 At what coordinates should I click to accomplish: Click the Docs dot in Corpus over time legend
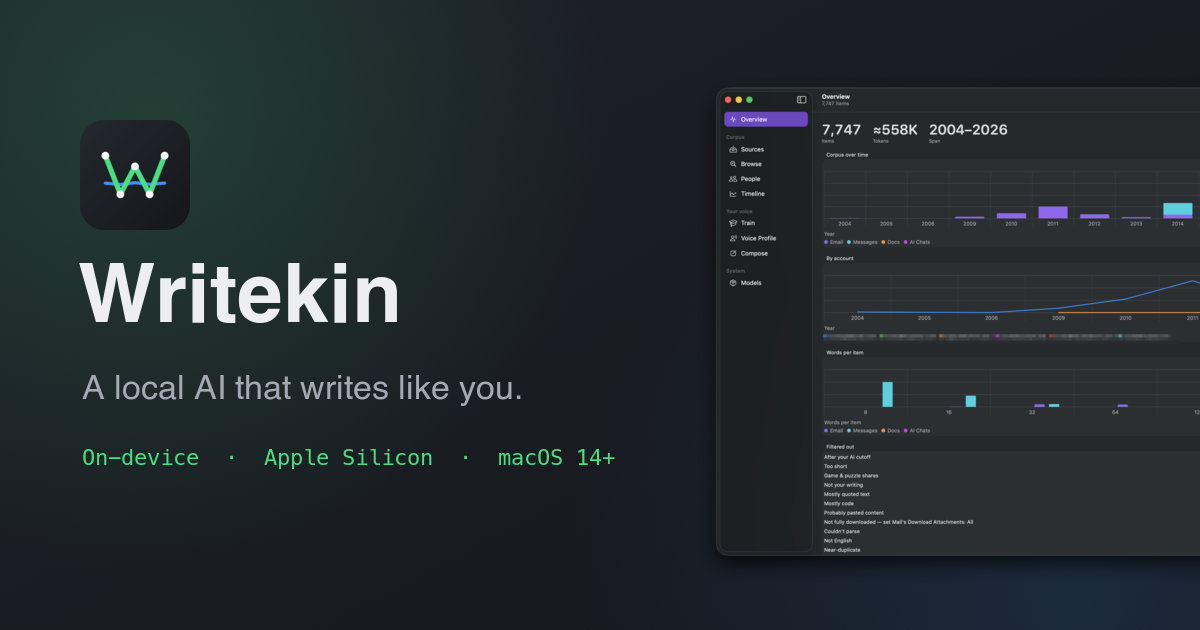click(883, 242)
